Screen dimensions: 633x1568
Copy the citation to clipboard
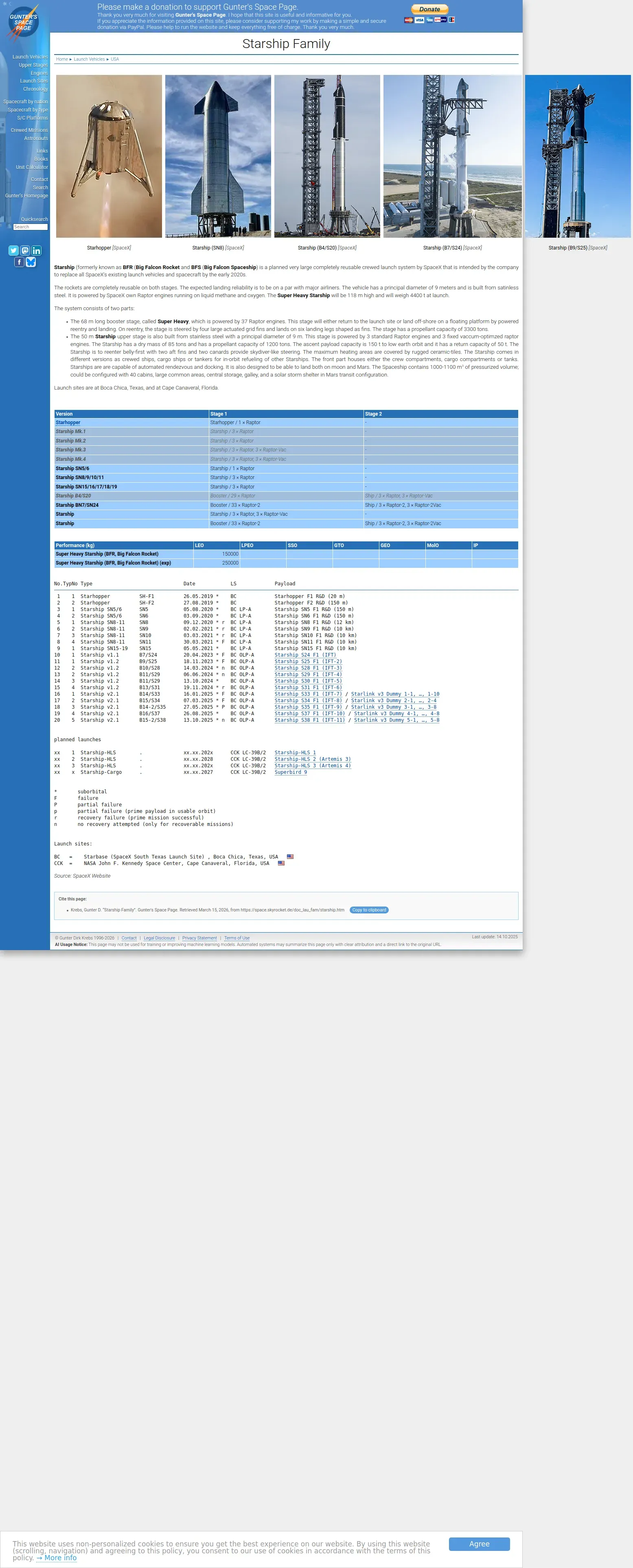(x=369, y=910)
